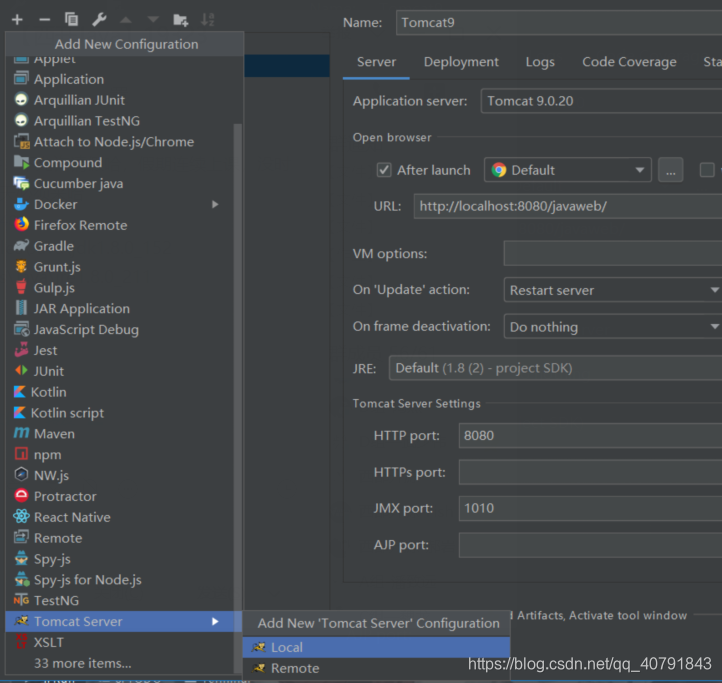Switch to the Logs tab
Screen dimensions: 722x683
coord(540,62)
